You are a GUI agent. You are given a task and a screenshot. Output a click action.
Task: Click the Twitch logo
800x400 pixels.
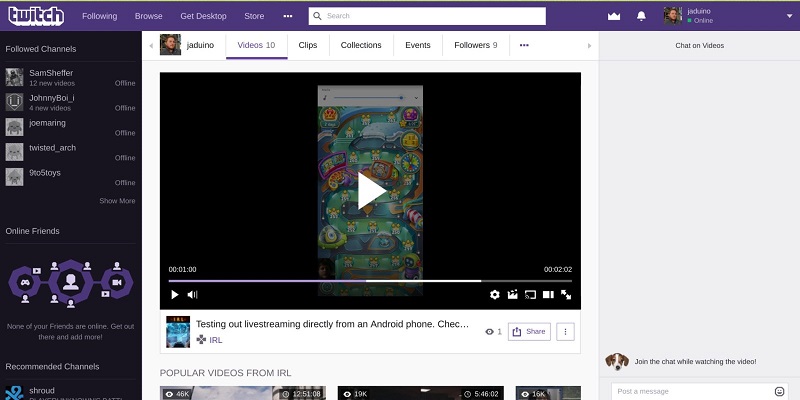(x=36, y=16)
